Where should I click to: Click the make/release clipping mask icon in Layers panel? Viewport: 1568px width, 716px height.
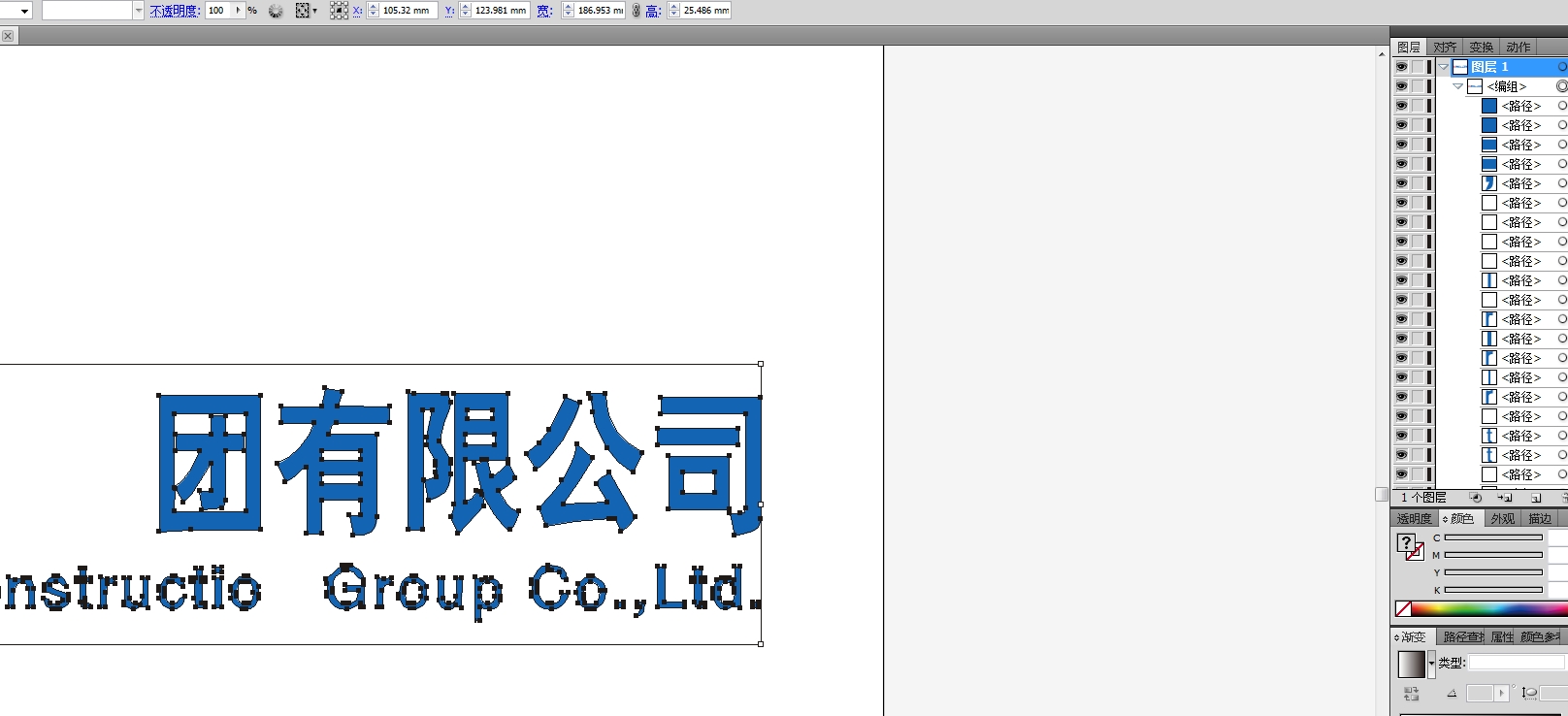click(x=1476, y=498)
